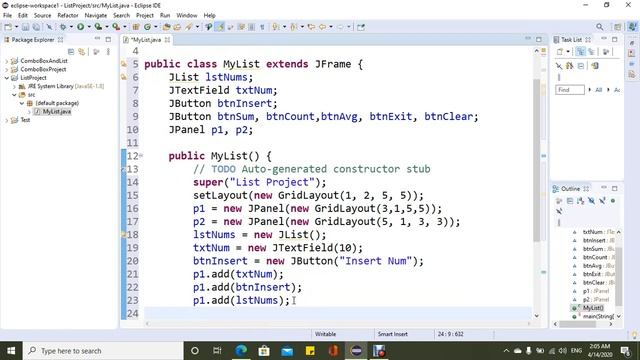Toggle Scheduled view in Task List
The image size is (640, 360).
591,52
